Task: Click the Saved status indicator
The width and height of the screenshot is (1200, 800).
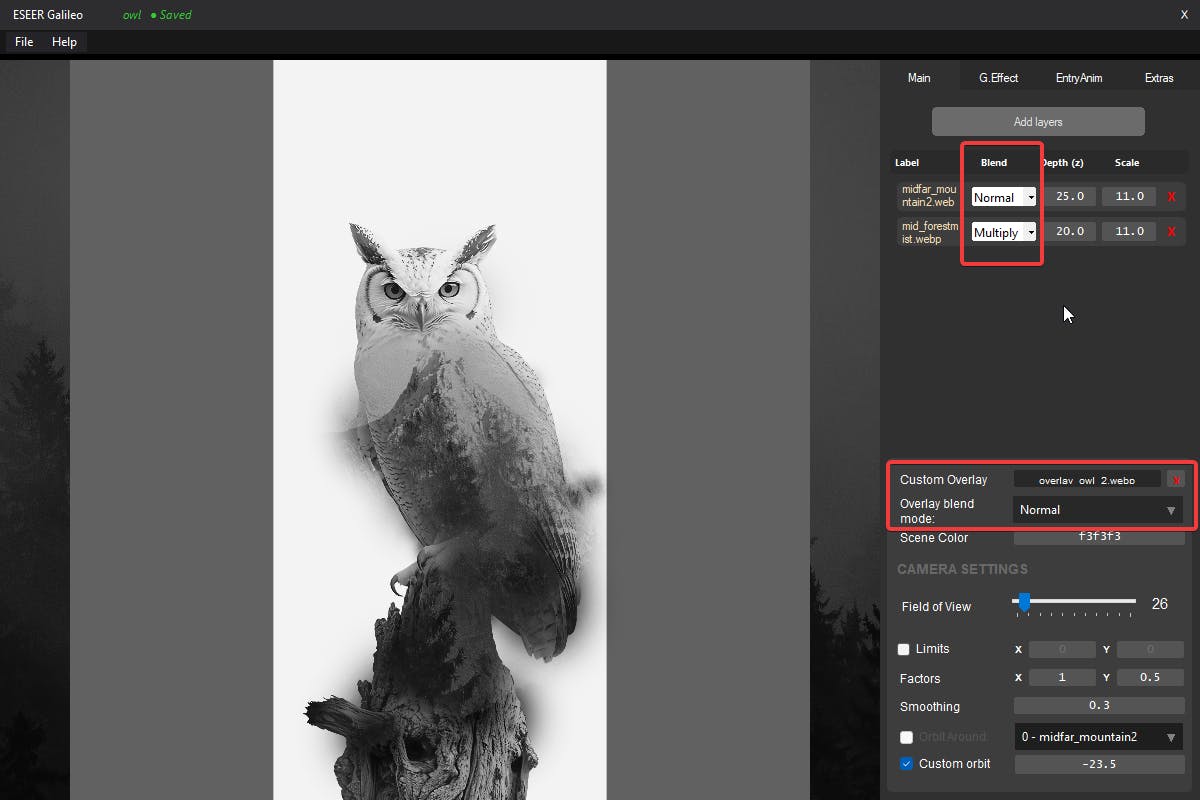Action: click(x=171, y=15)
